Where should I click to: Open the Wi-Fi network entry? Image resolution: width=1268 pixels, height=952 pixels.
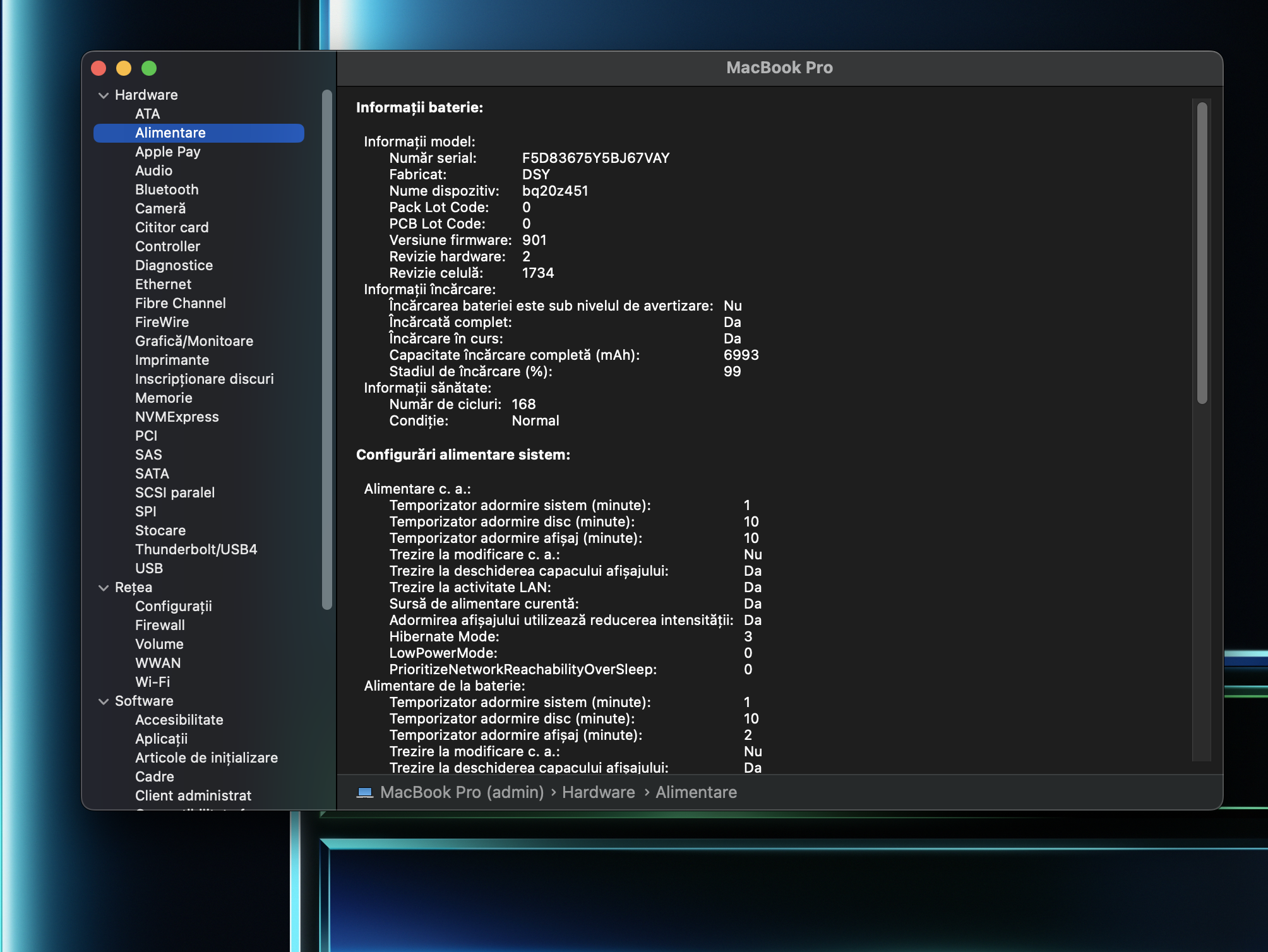pyautogui.click(x=152, y=682)
